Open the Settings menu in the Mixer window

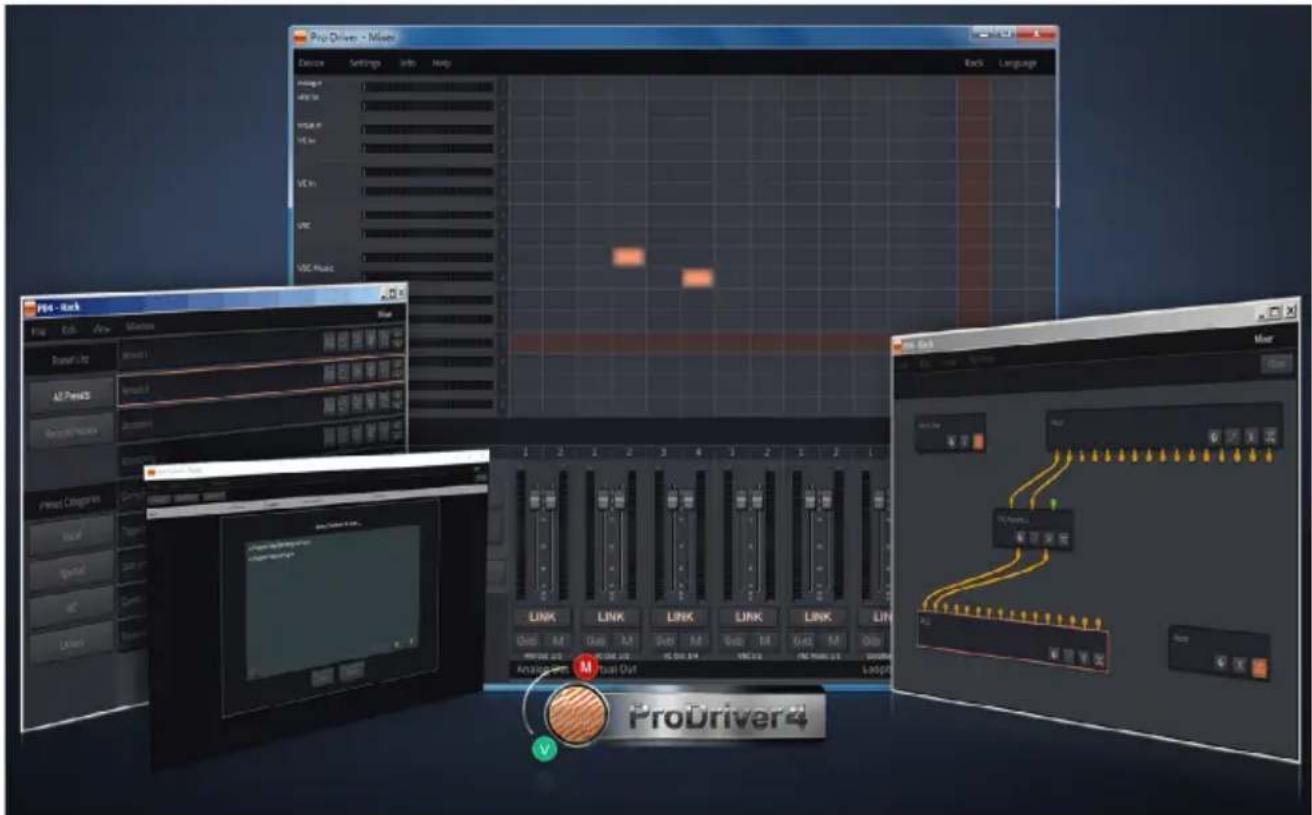tap(365, 63)
